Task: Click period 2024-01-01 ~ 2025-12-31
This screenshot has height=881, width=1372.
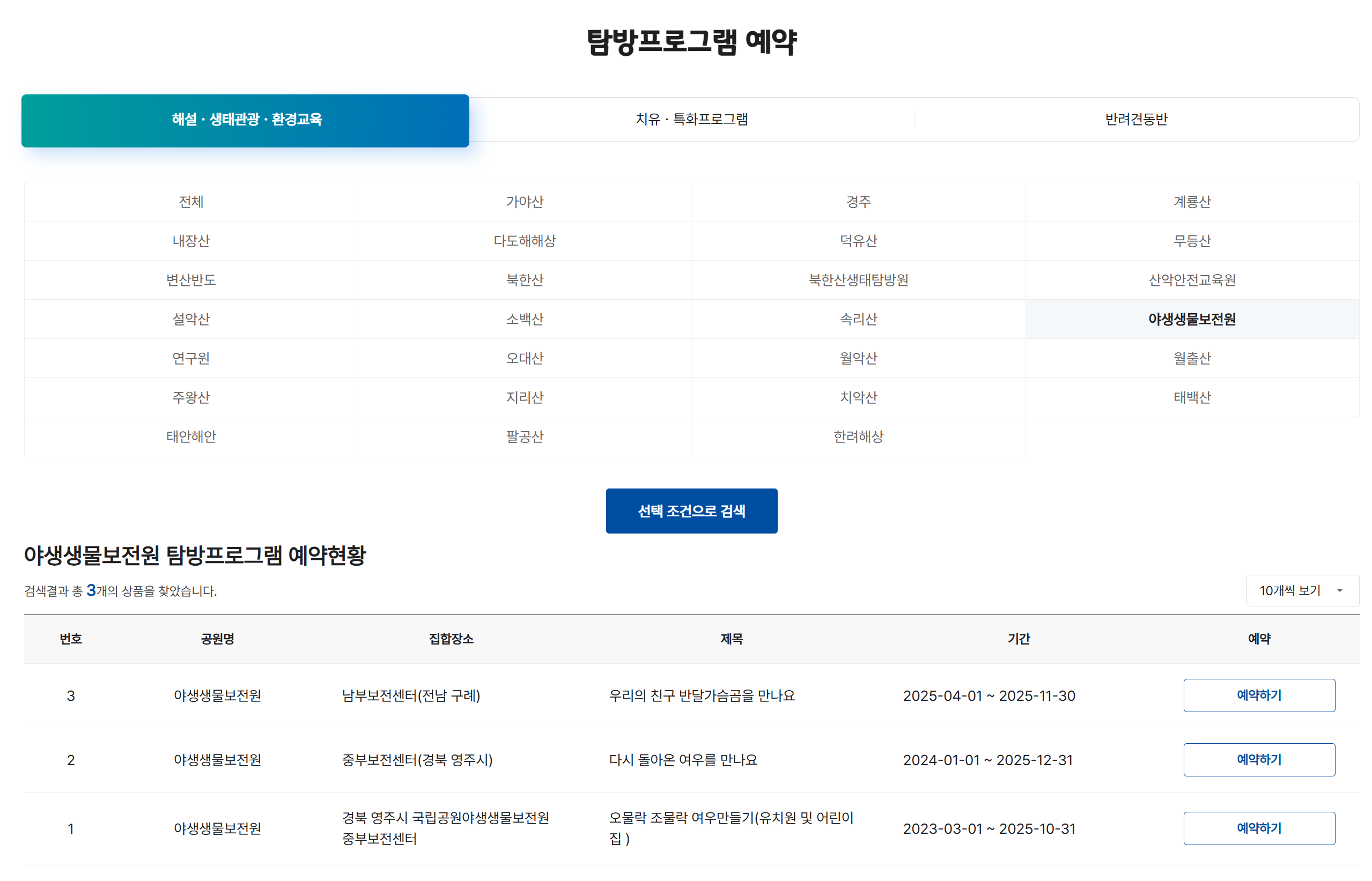Action: coord(987,760)
